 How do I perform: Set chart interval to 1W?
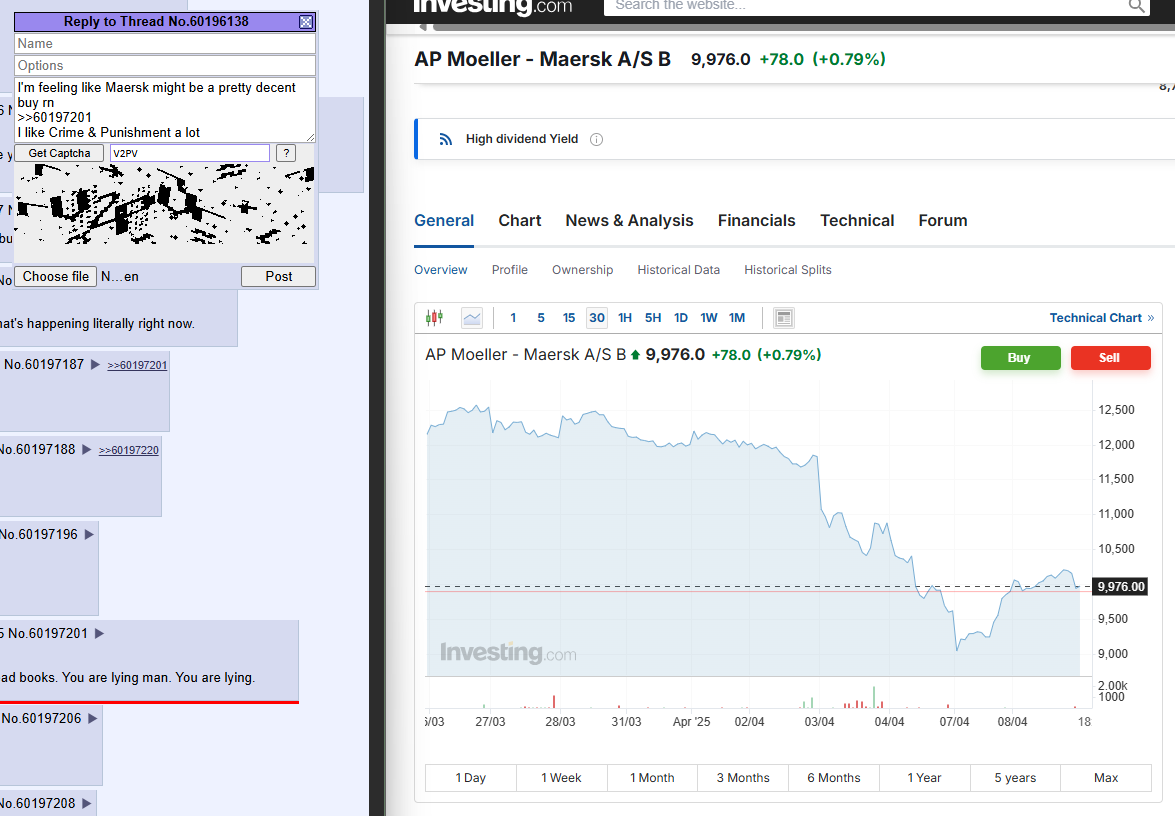pos(709,318)
